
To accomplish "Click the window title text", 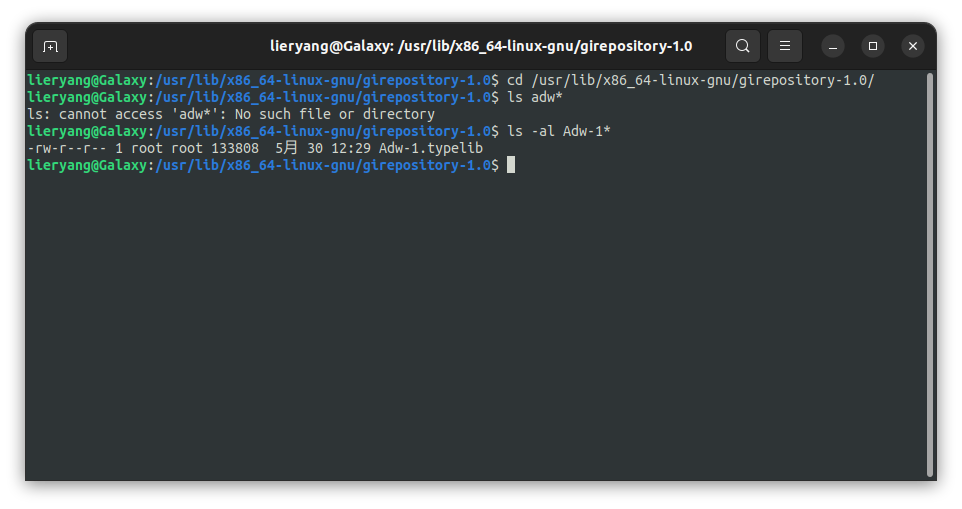I will coord(481,47).
